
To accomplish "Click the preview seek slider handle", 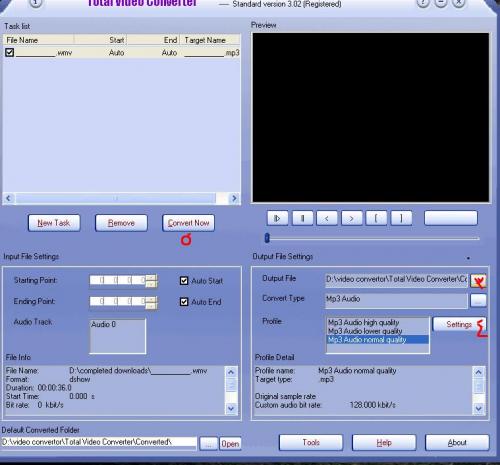I will (267, 238).
